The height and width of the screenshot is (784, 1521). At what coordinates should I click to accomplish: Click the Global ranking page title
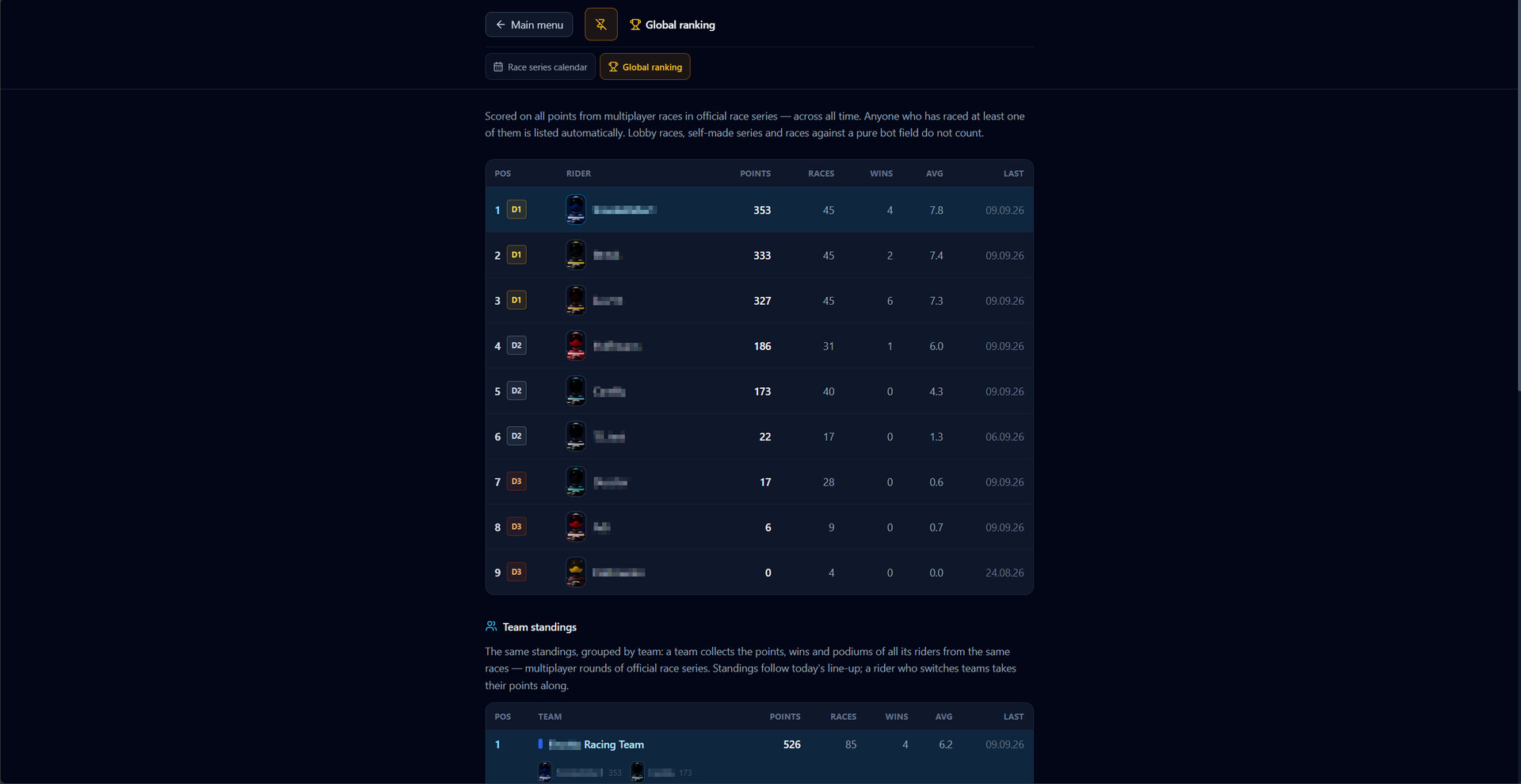[x=680, y=25]
